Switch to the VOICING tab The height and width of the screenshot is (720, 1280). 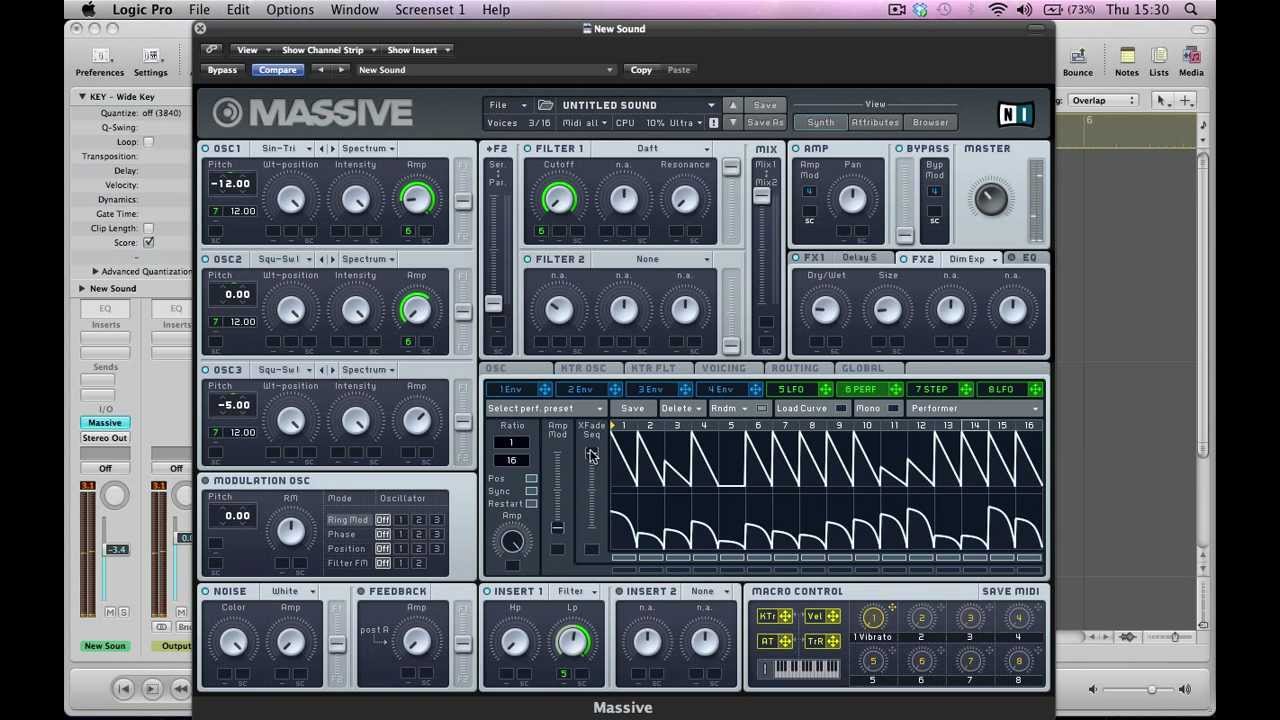tap(723, 368)
